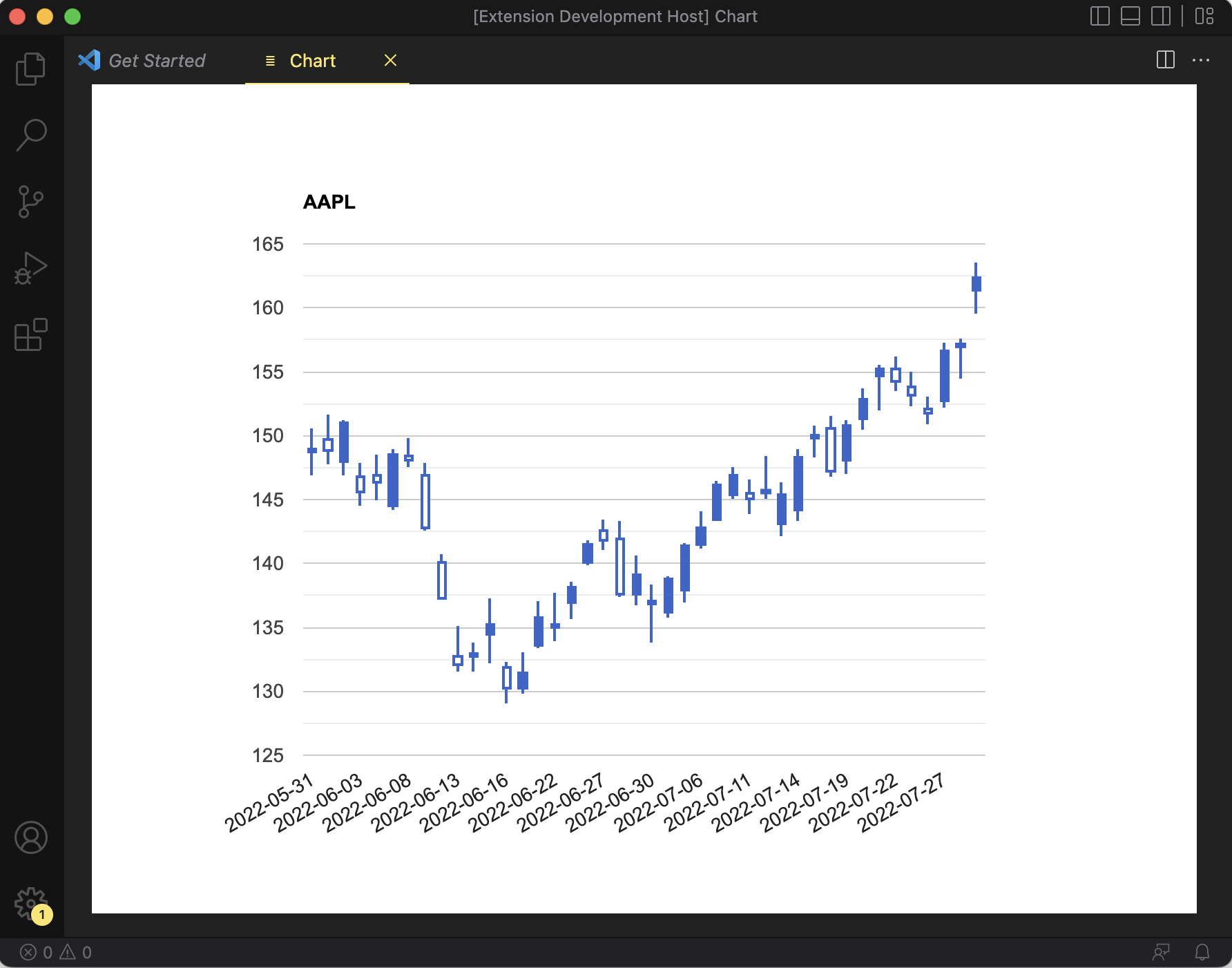Screen dimensions: 1232x968
Task: Open the Run and Debug view
Action: click(31, 268)
